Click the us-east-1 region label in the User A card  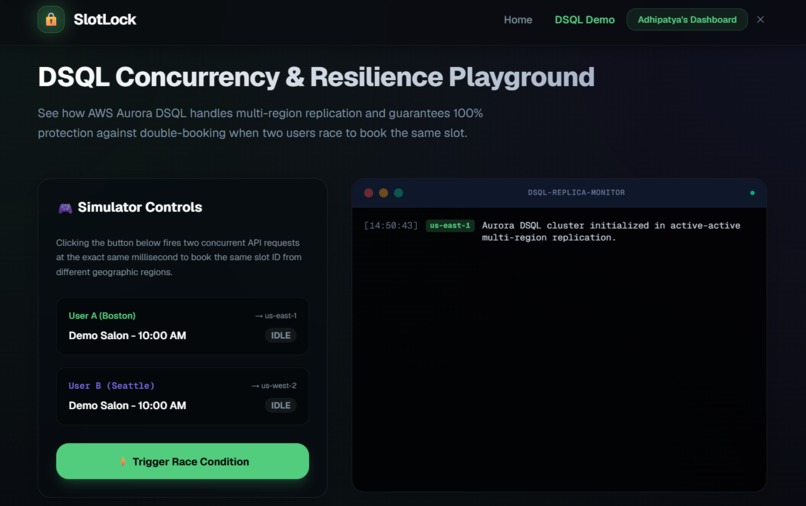click(x=276, y=316)
